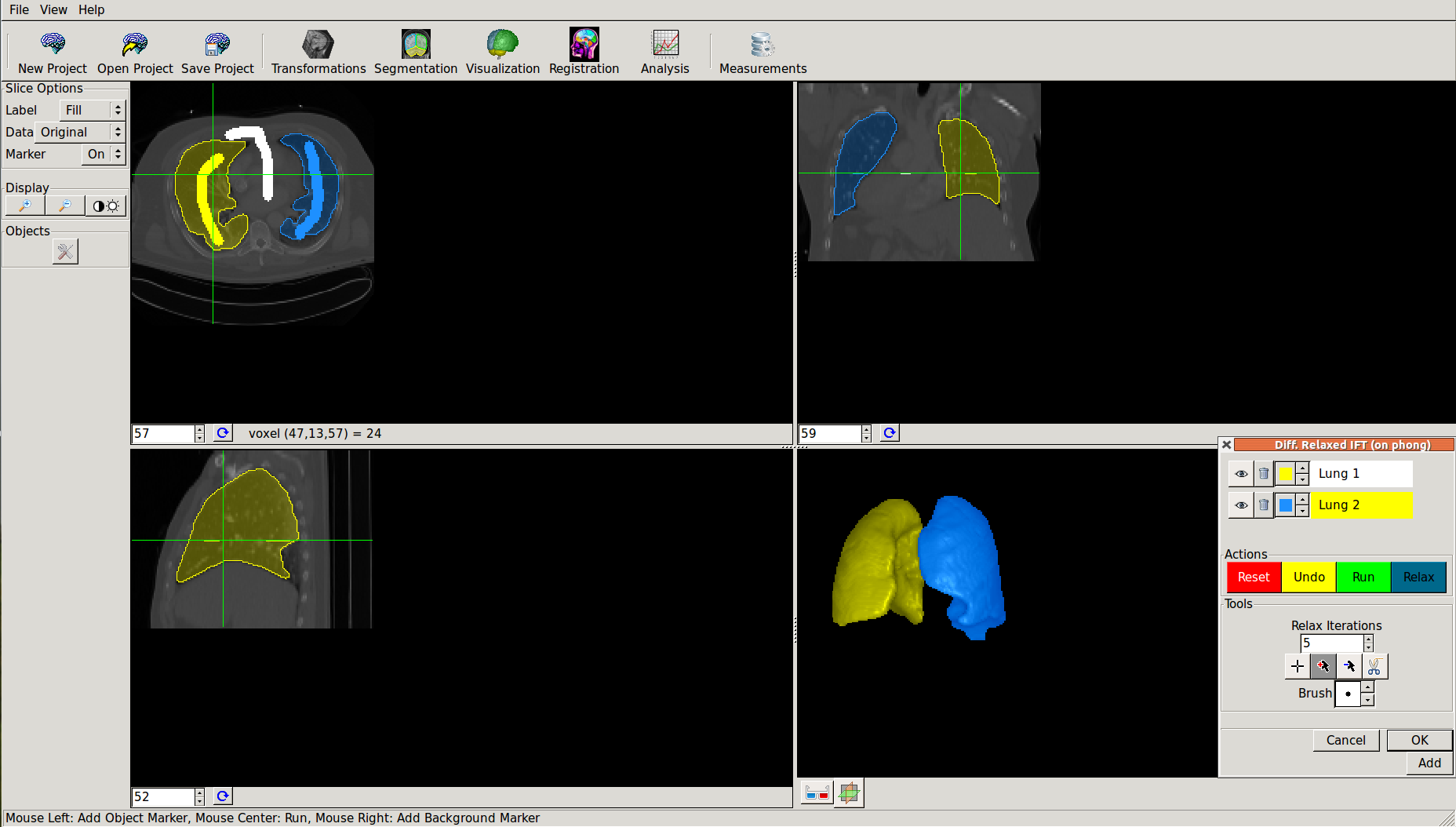Screen dimensions: 1456x827
Task: Open the Transformations tool
Action: coord(318,53)
